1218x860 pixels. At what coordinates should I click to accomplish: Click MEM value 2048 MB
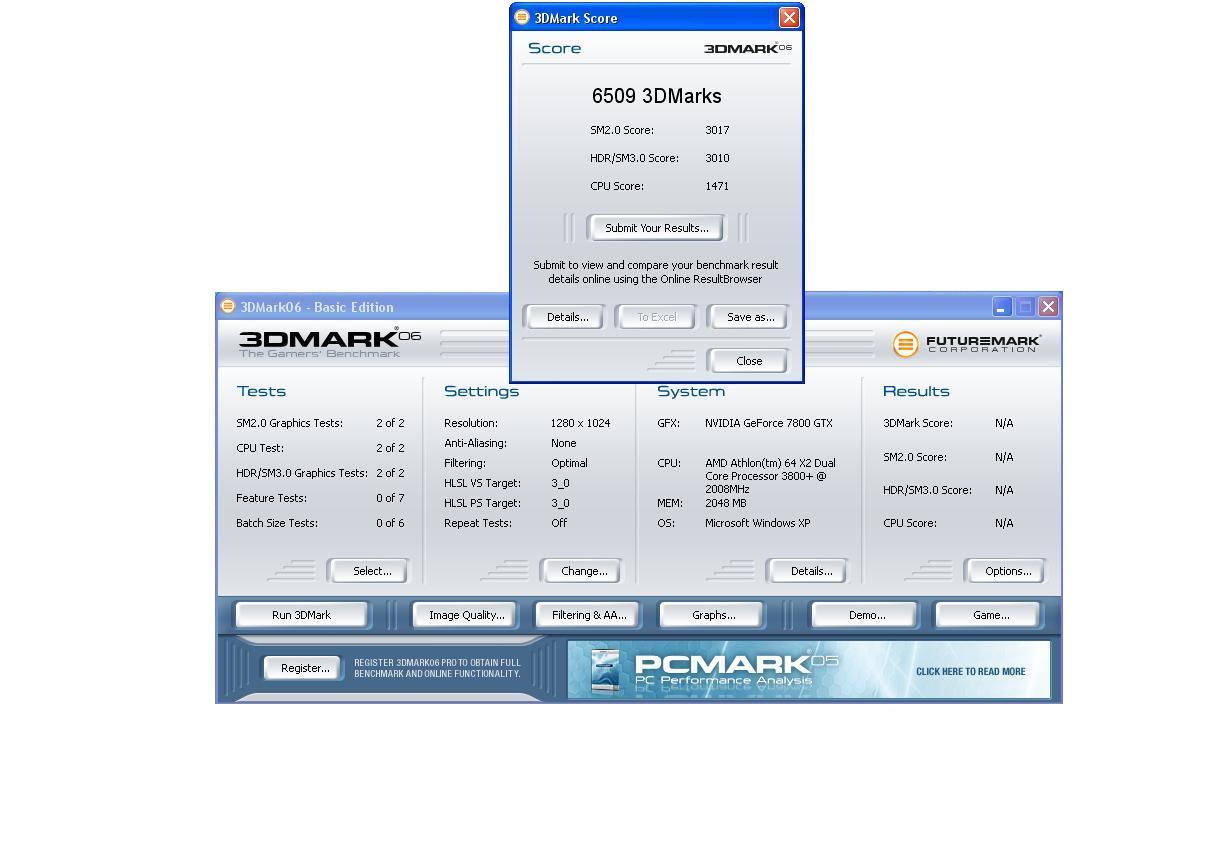tap(726, 503)
